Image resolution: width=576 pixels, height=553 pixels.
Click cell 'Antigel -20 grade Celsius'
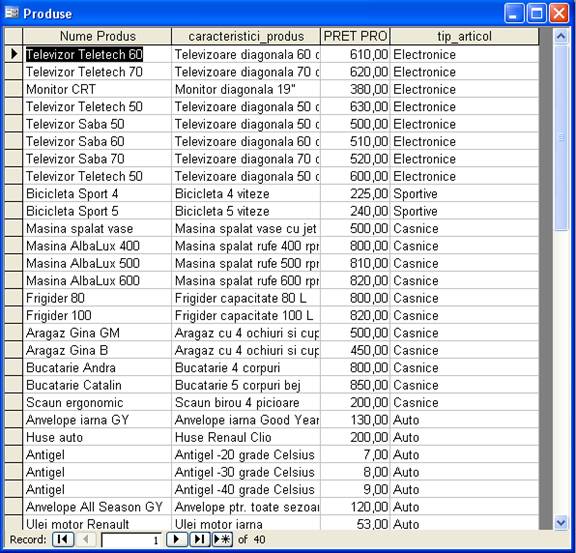[246, 455]
